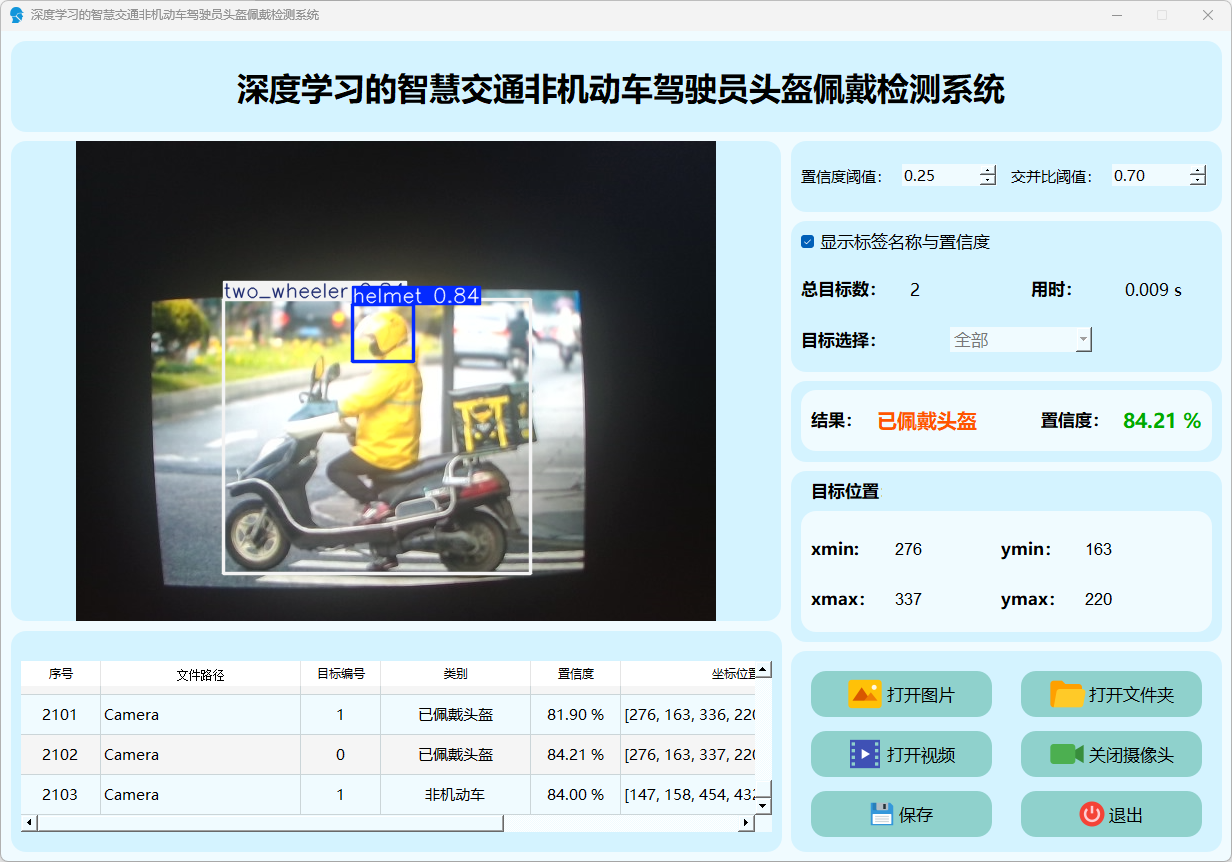Click the film strip video icon
This screenshot has width=1232, height=862.
pos(864,754)
